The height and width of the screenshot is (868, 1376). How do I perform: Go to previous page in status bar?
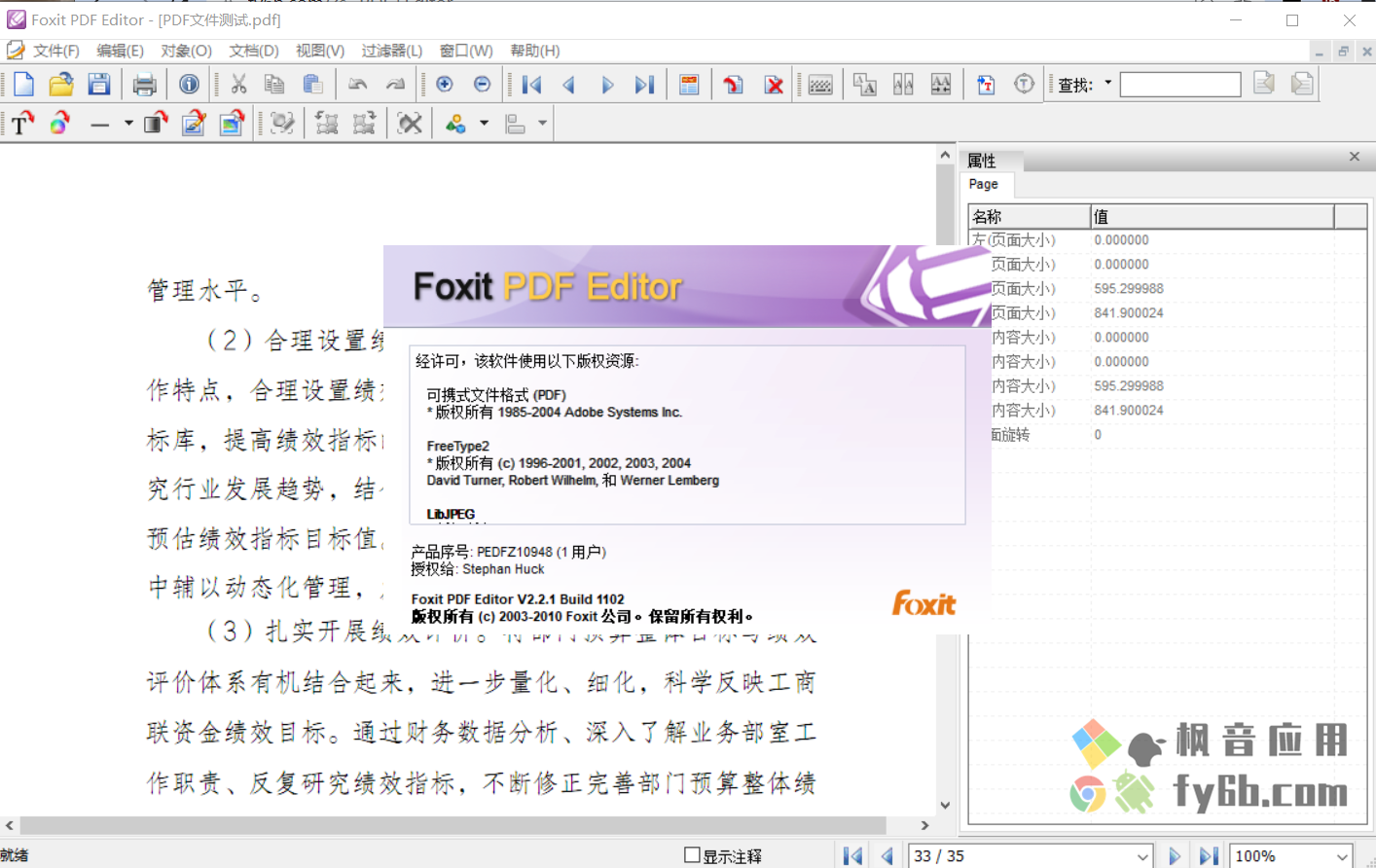[x=887, y=856]
